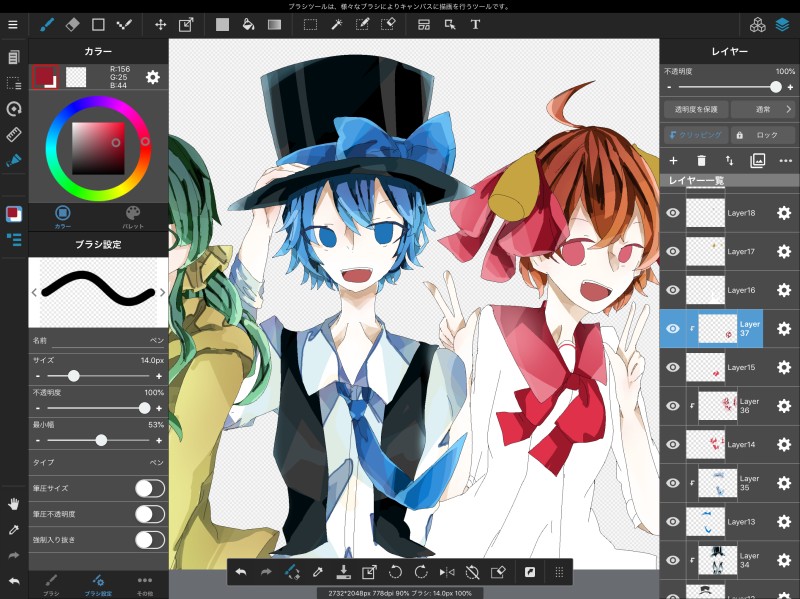Open the hamburger main menu
This screenshot has height=599, width=800.
(x=13, y=24)
